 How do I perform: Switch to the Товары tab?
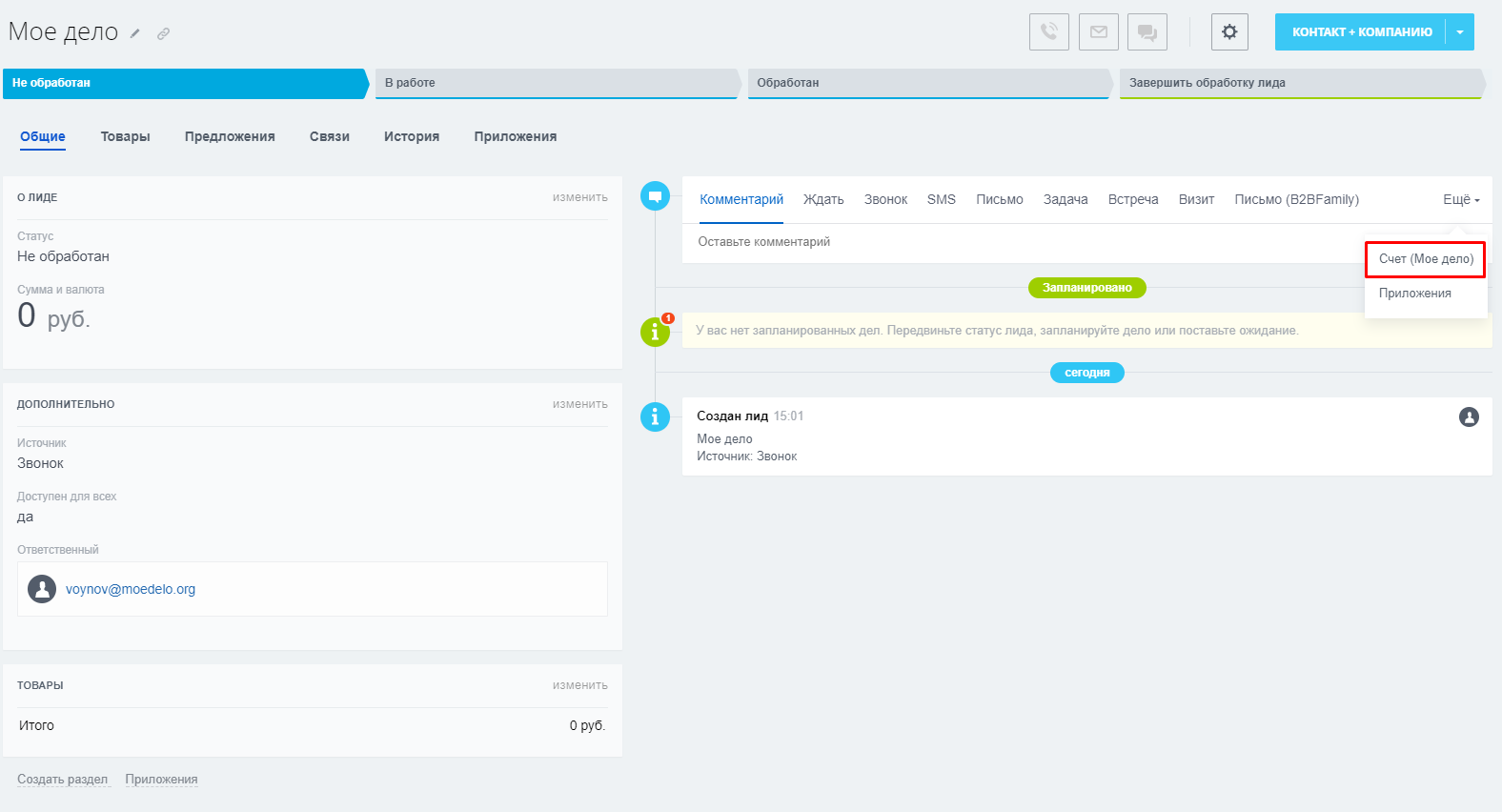(x=125, y=136)
